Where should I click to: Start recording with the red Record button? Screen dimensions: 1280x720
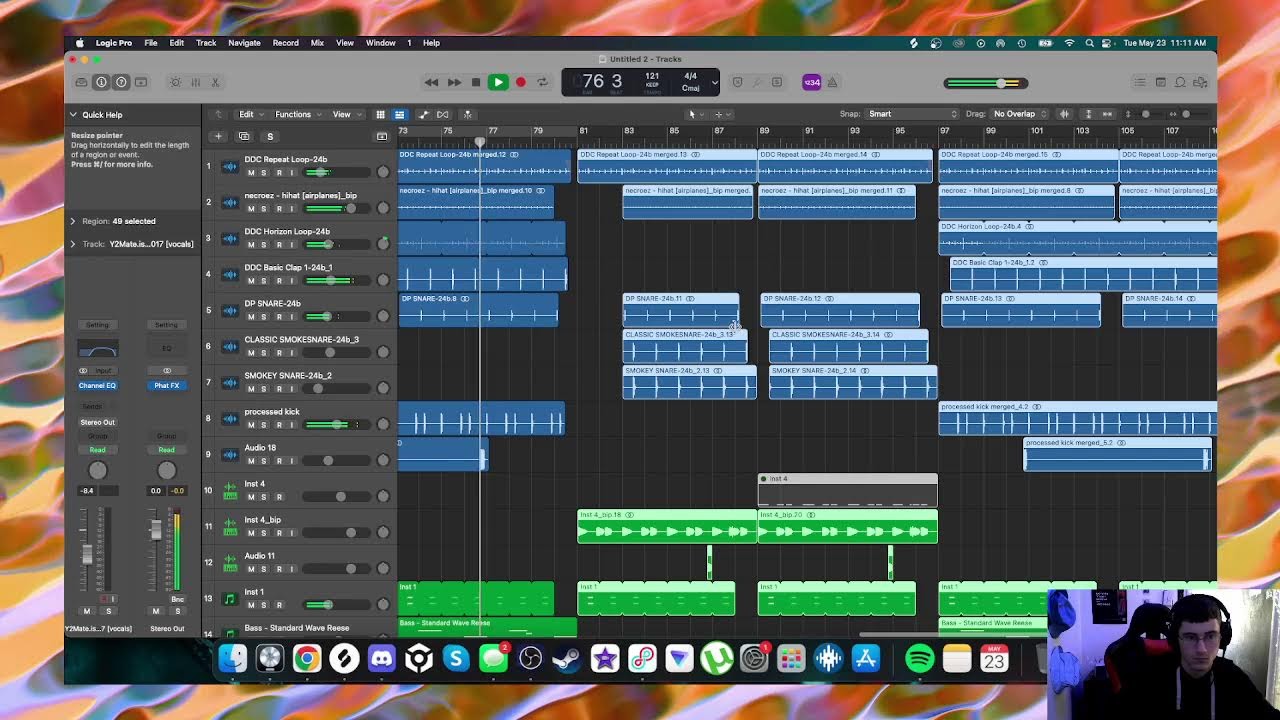point(520,82)
